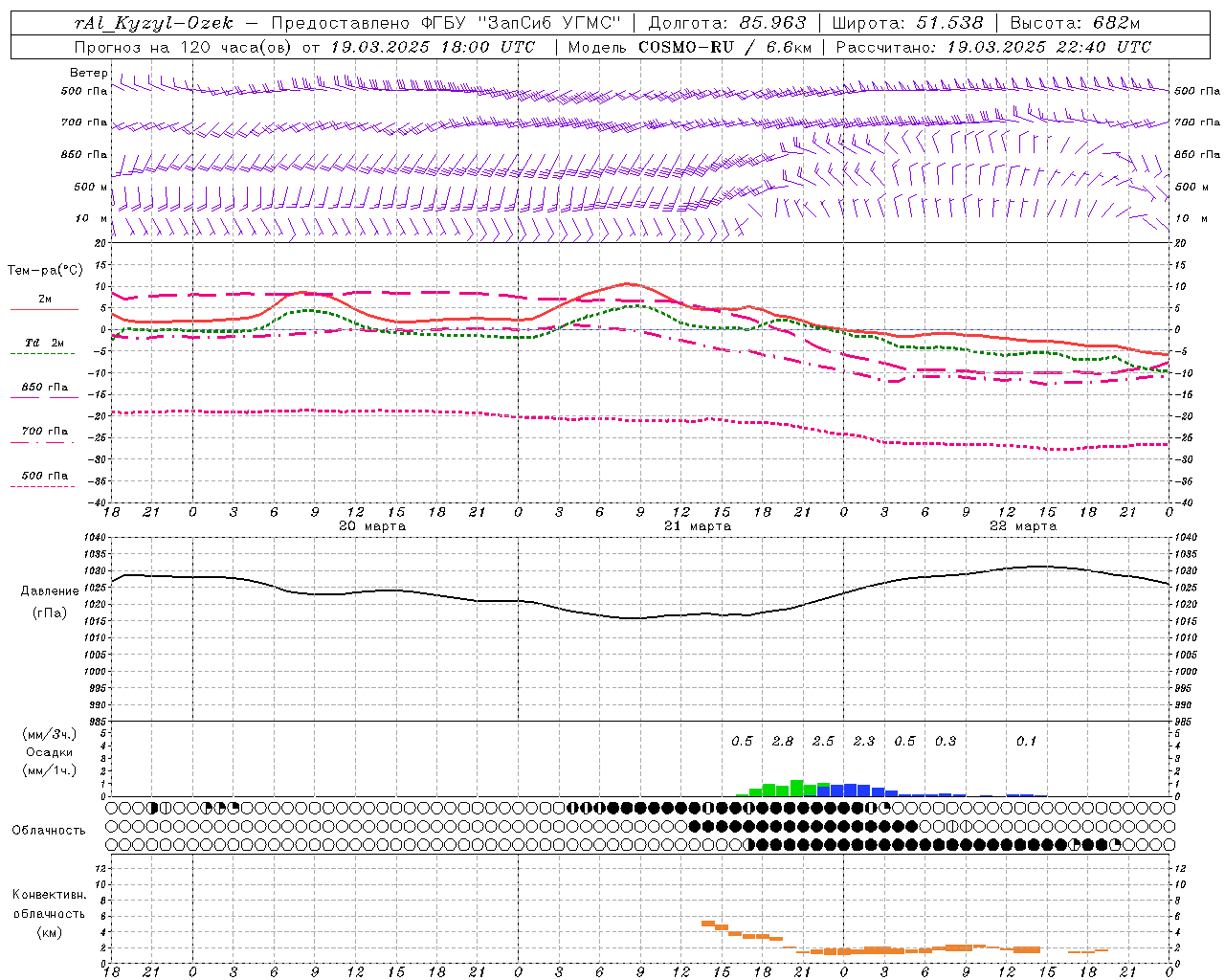Click the Td 2м legend entry
The height and width of the screenshot is (980, 1225).
coord(44,342)
